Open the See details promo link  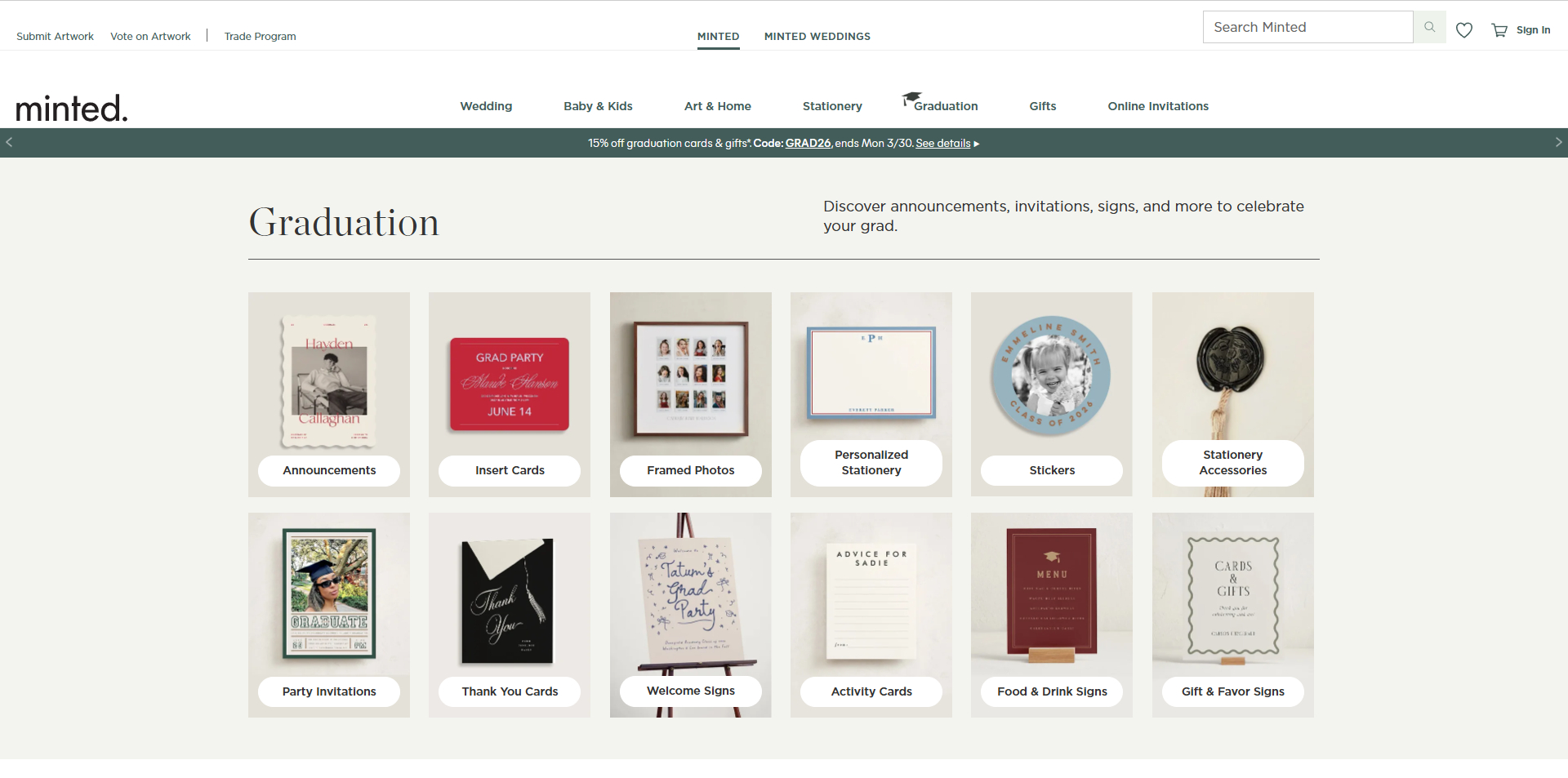coord(943,143)
